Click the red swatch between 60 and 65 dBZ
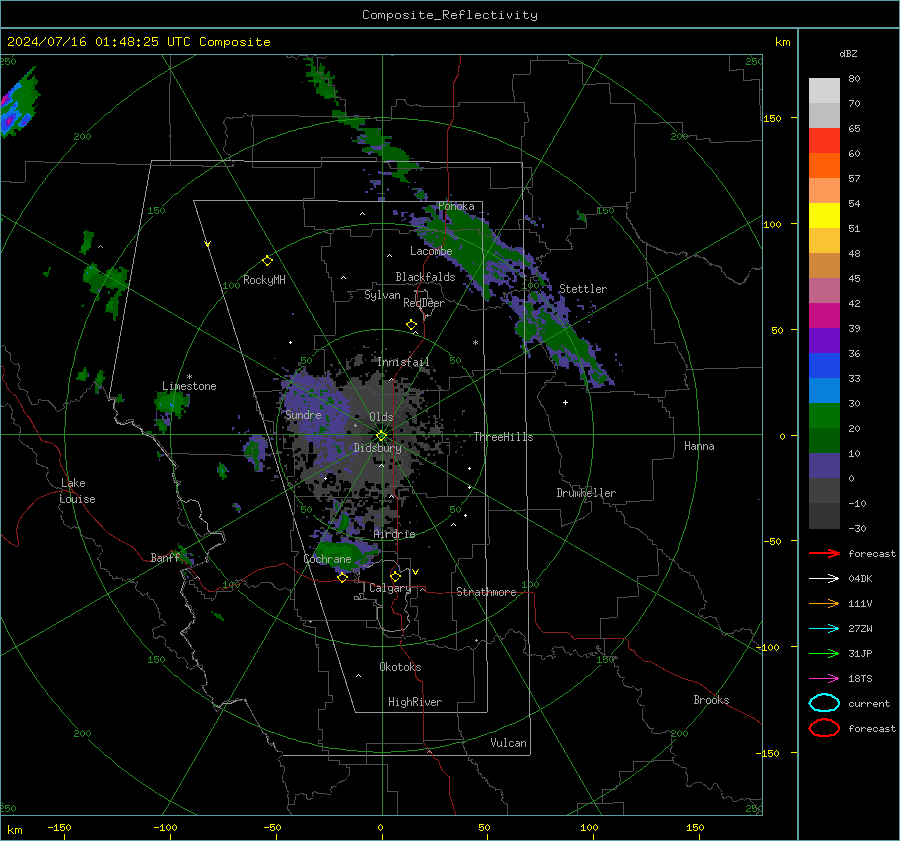This screenshot has height=841, width=900. click(x=824, y=141)
